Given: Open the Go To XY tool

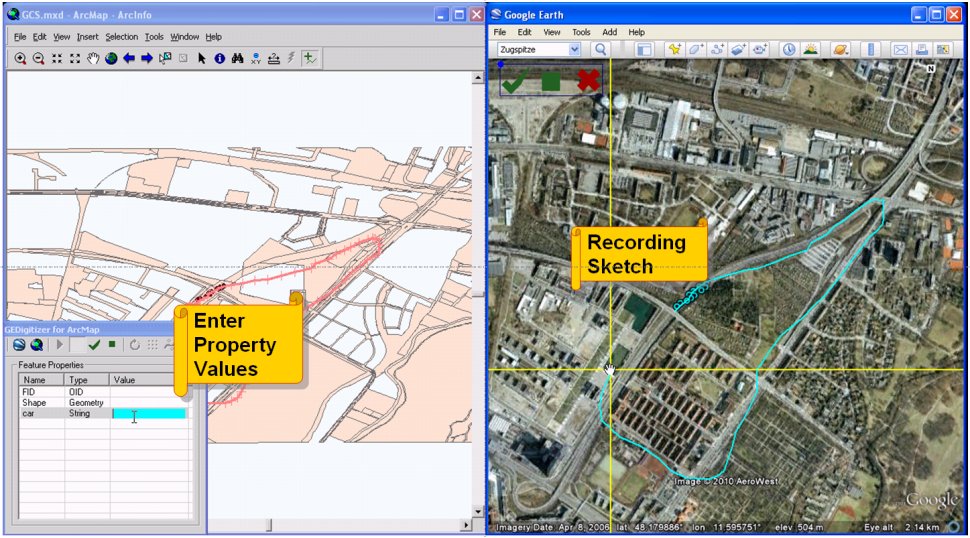Looking at the screenshot, I should click(x=255, y=58).
